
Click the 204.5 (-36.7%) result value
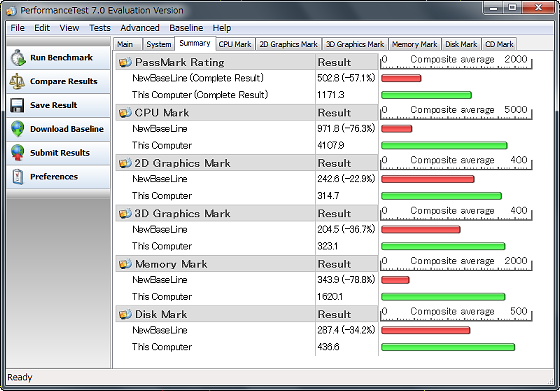click(x=346, y=229)
